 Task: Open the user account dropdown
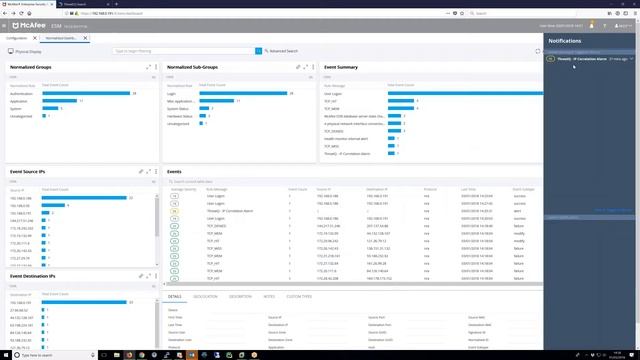[x=623, y=26]
